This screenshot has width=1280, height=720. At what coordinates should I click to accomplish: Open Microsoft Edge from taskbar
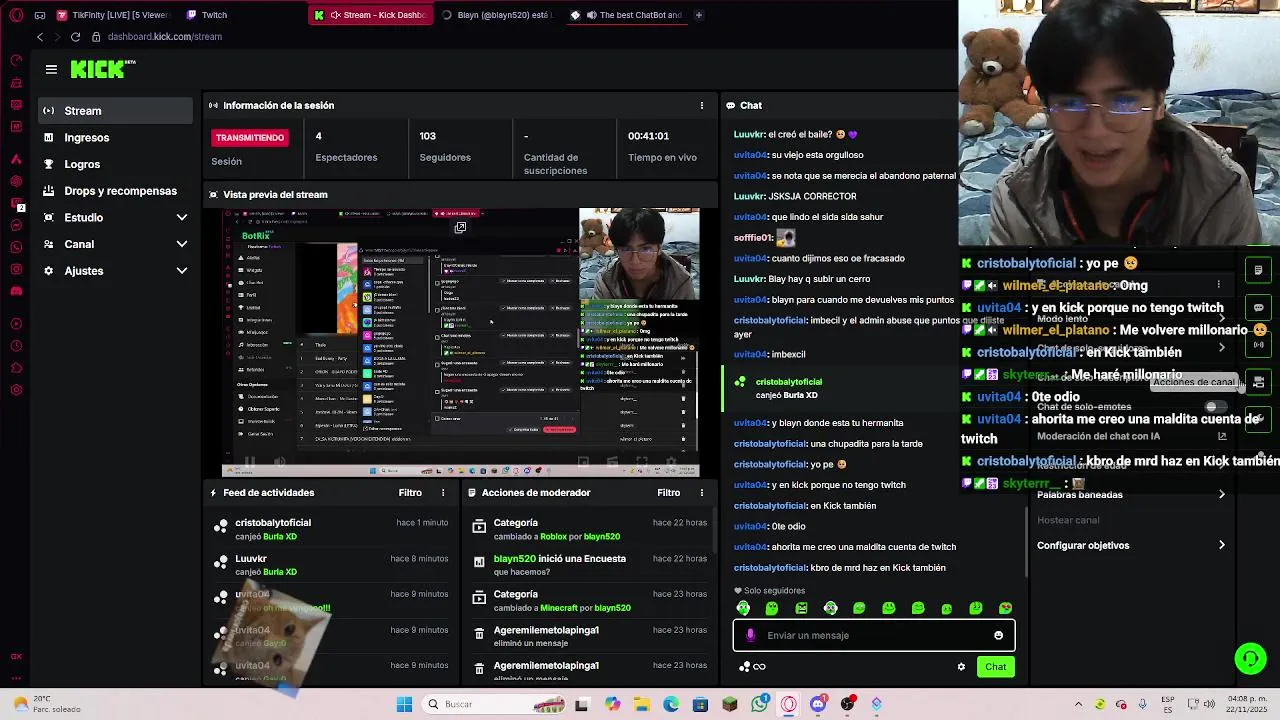[671, 704]
